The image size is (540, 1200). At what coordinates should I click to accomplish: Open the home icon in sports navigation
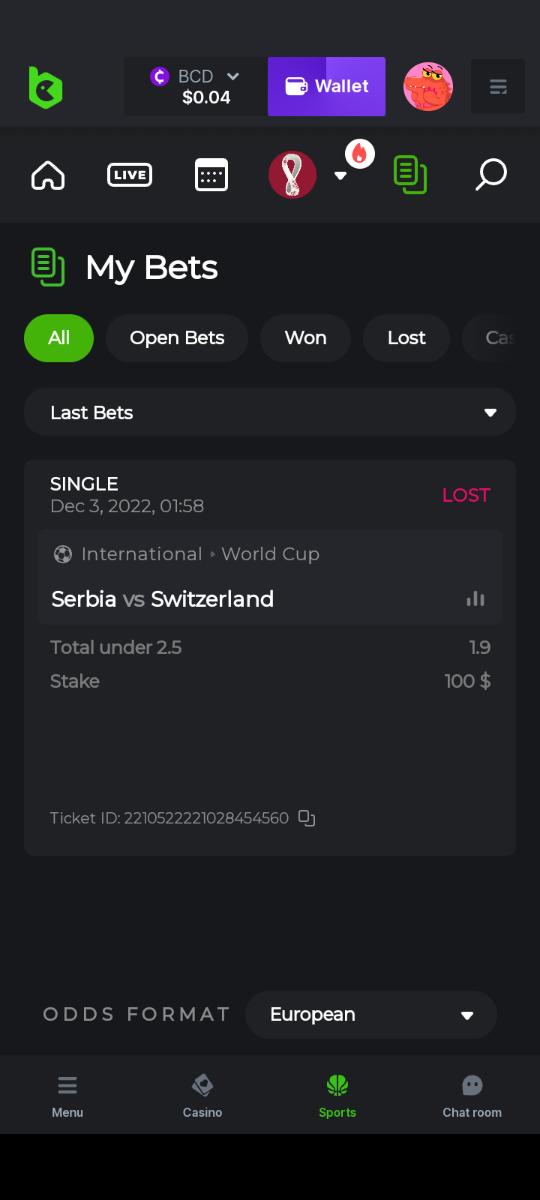tap(48, 176)
